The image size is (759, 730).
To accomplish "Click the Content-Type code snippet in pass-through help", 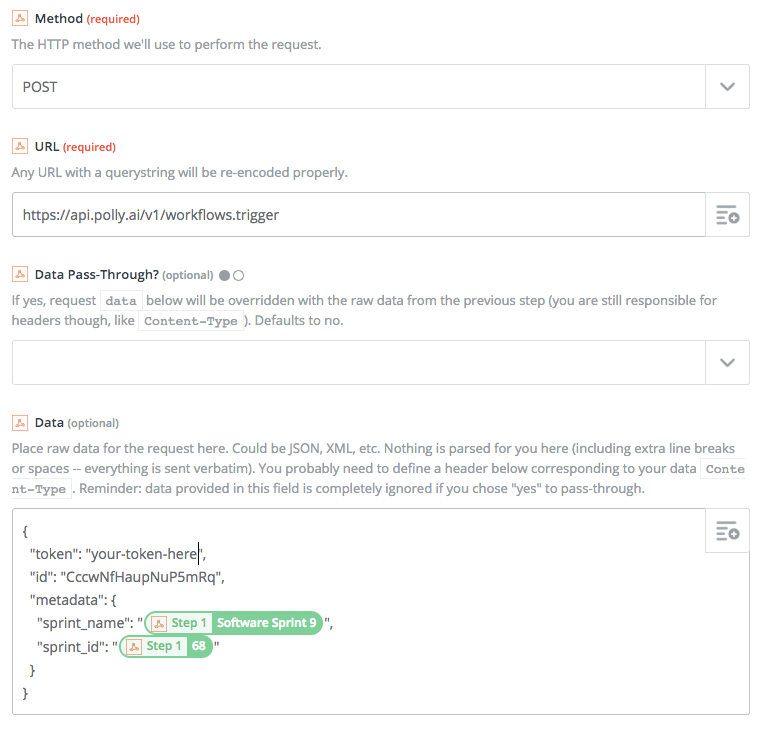I will coord(191,321).
